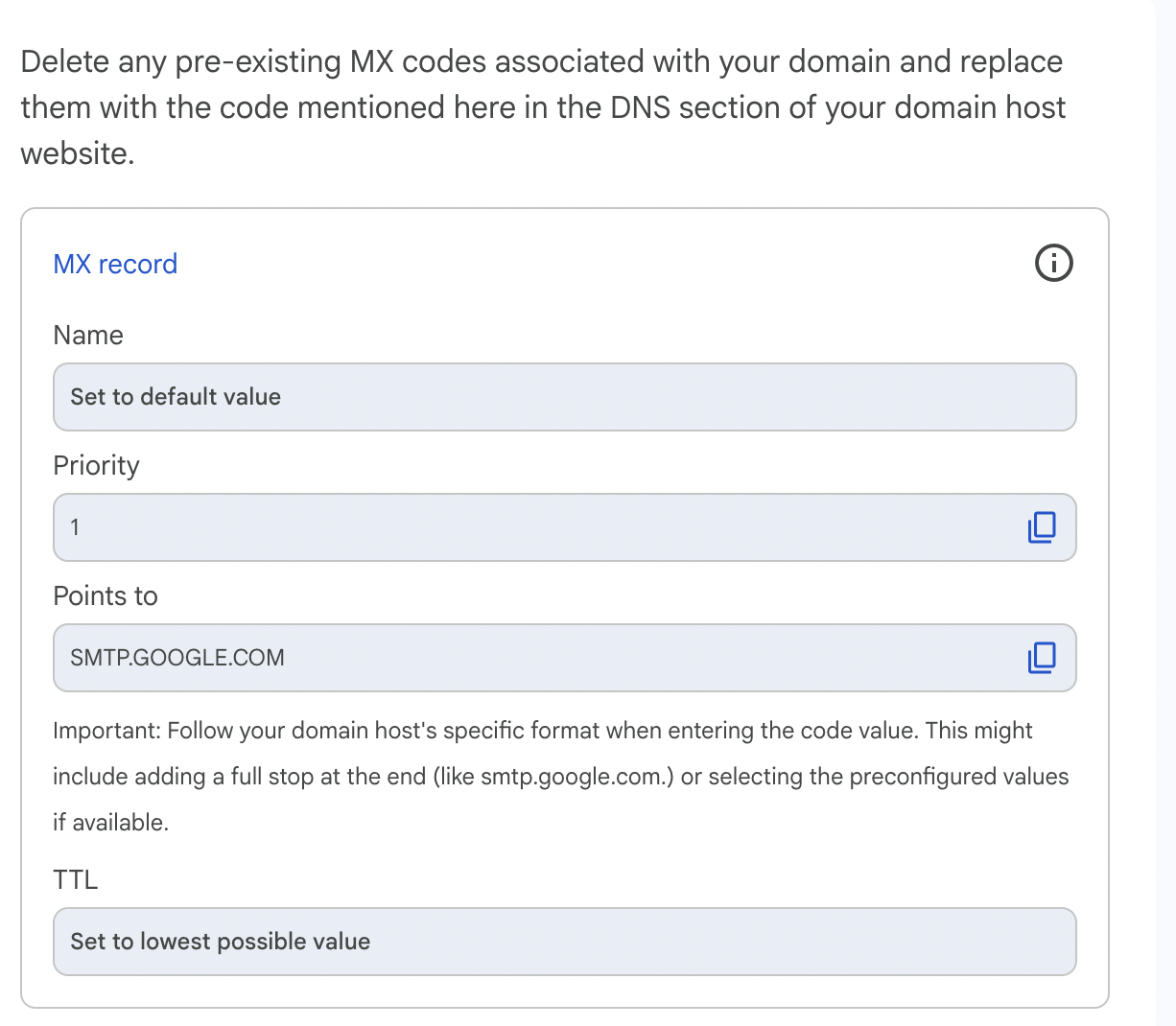The height and width of the screenshot is (1026, 1176).
Task: Click the 'if available.' text ending the note
Action: pyautogui.click(x=110, y=823)
